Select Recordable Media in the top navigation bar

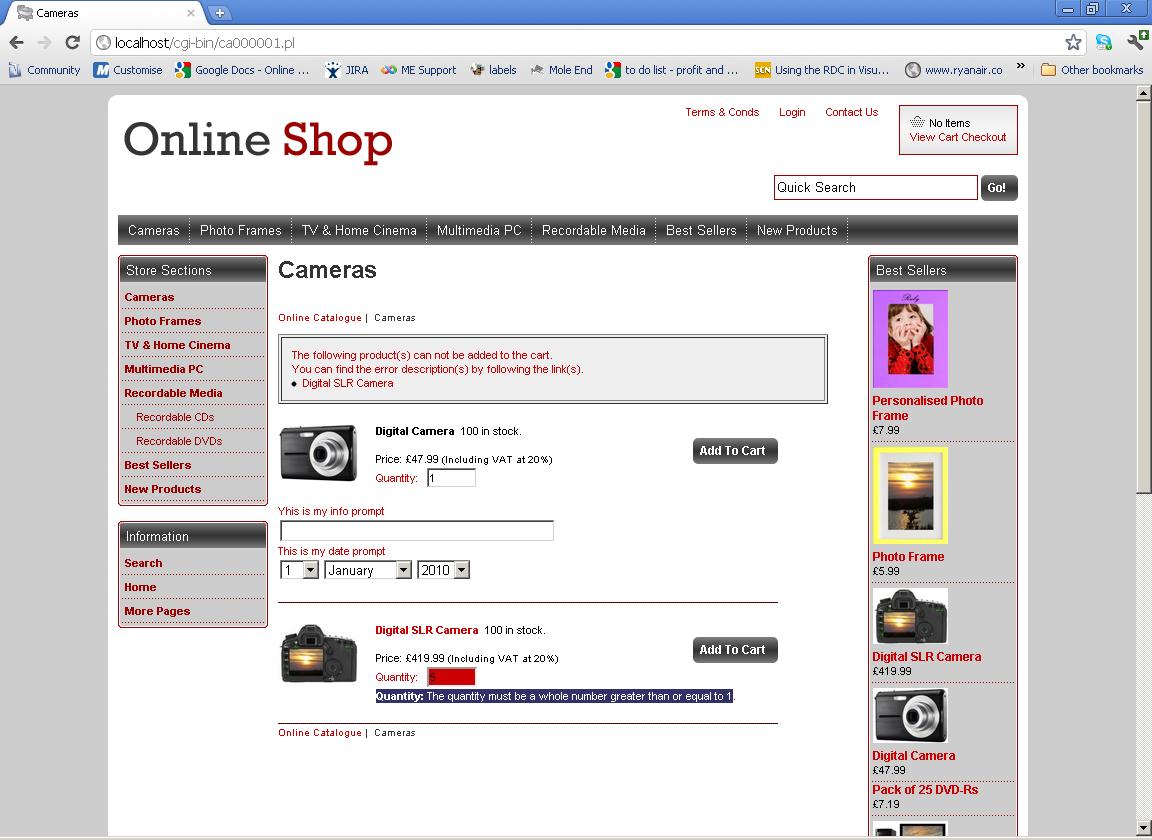(x=593, y=230)
